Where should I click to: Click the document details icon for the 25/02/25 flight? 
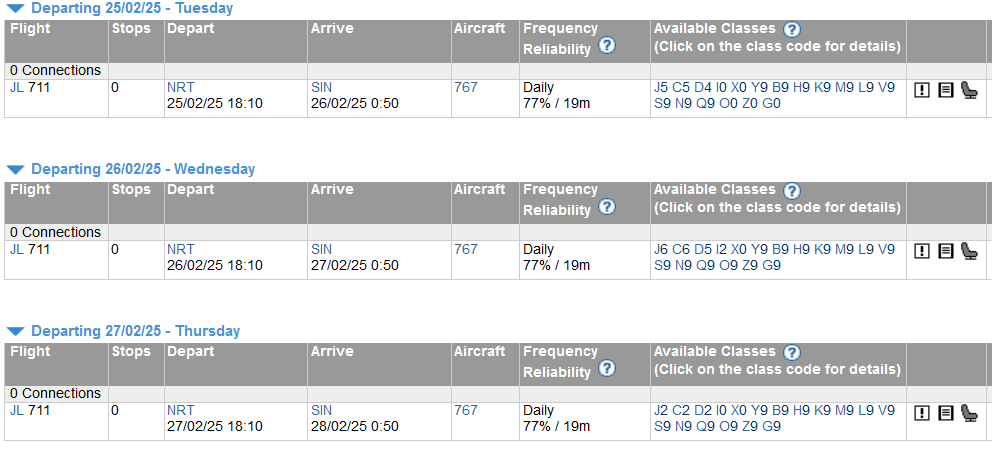(x=945, y=90)
